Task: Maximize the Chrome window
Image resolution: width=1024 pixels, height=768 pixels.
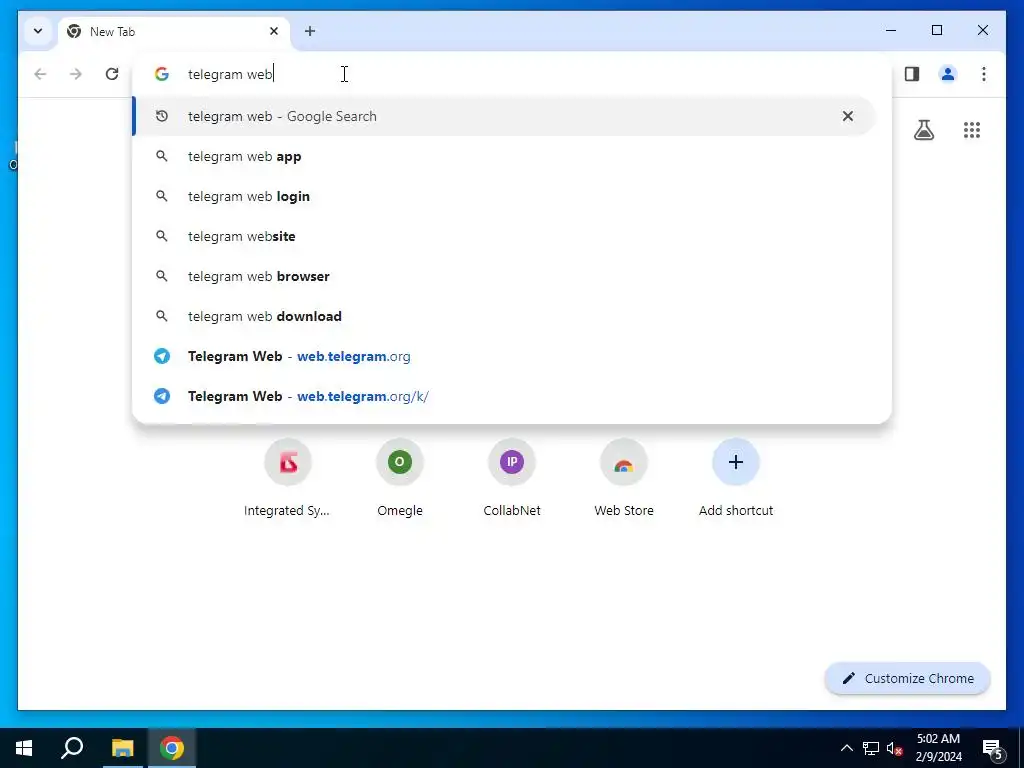Action: 936,30
